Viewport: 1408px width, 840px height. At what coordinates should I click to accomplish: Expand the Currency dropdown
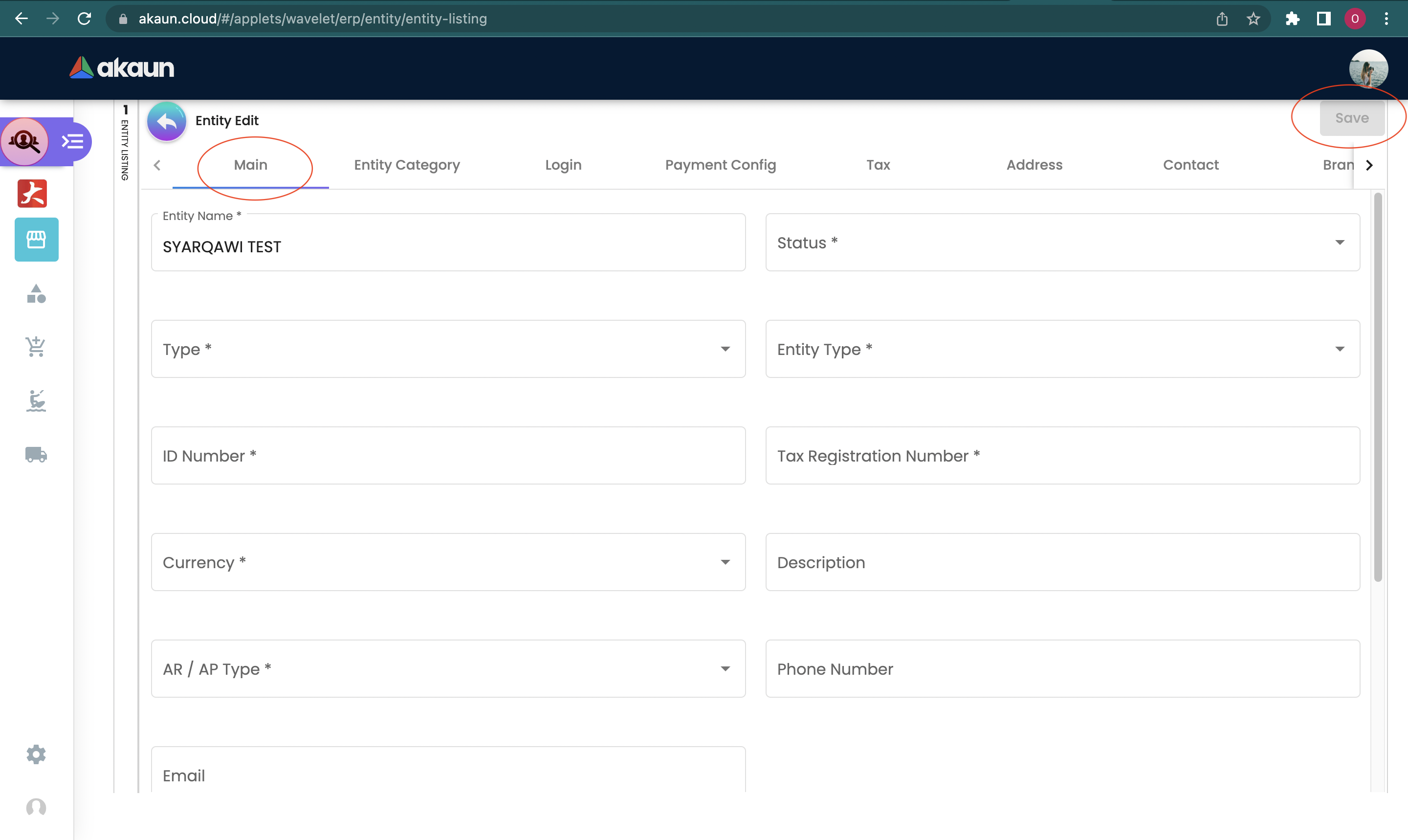448,562
